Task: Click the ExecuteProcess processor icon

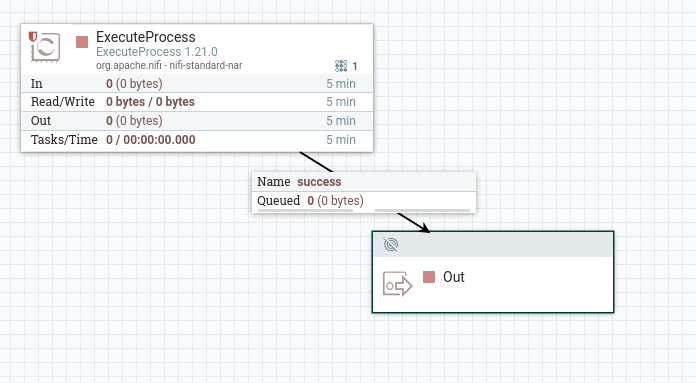Action: point(45,47)
